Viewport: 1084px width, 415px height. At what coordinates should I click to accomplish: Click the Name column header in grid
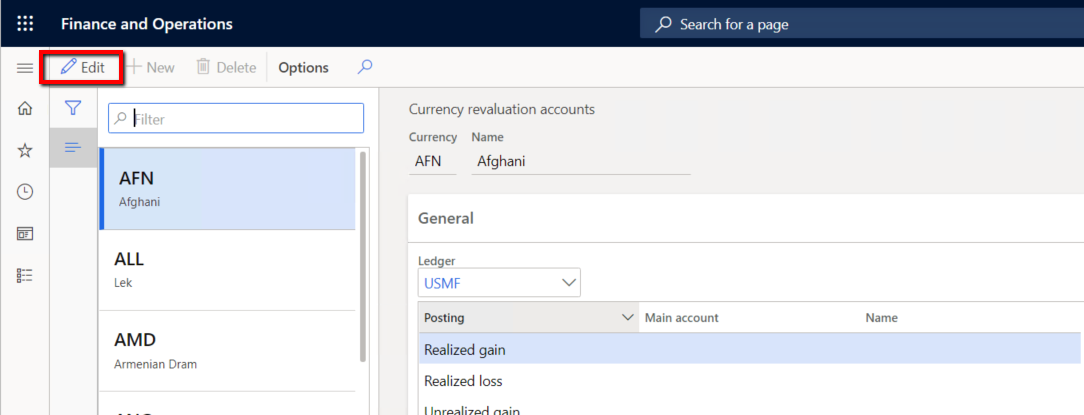(x=881, y=318)
